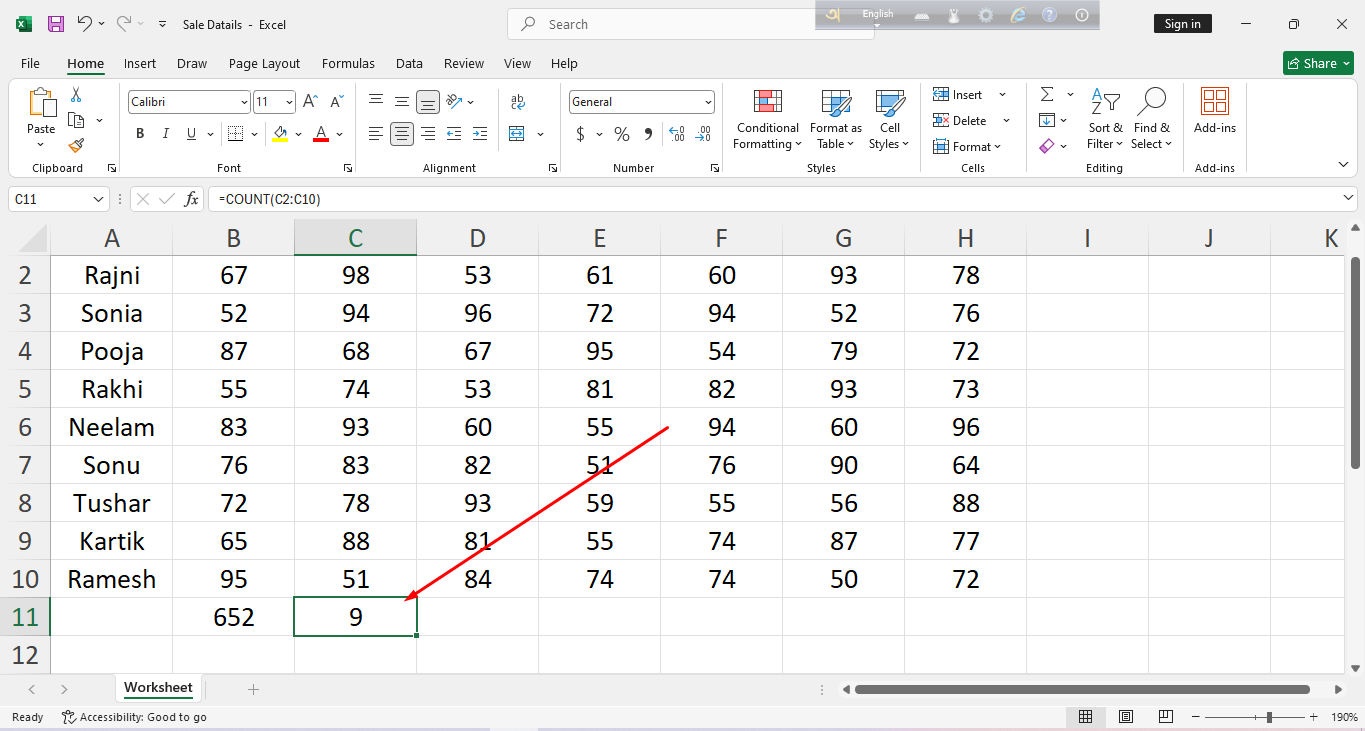Click the Insert Function fx icon
The height and width of the screenshot is (731, 1365).
pos(191,199)
